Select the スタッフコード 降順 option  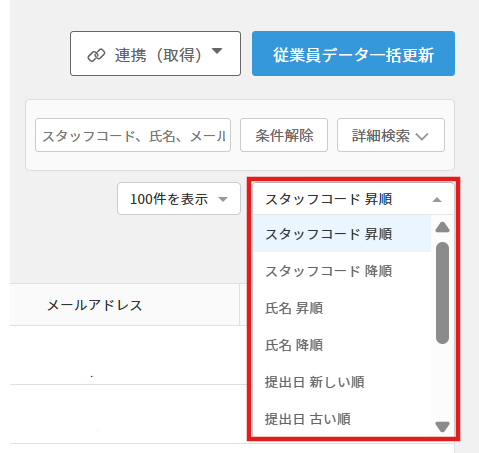[x=342, y=271]
